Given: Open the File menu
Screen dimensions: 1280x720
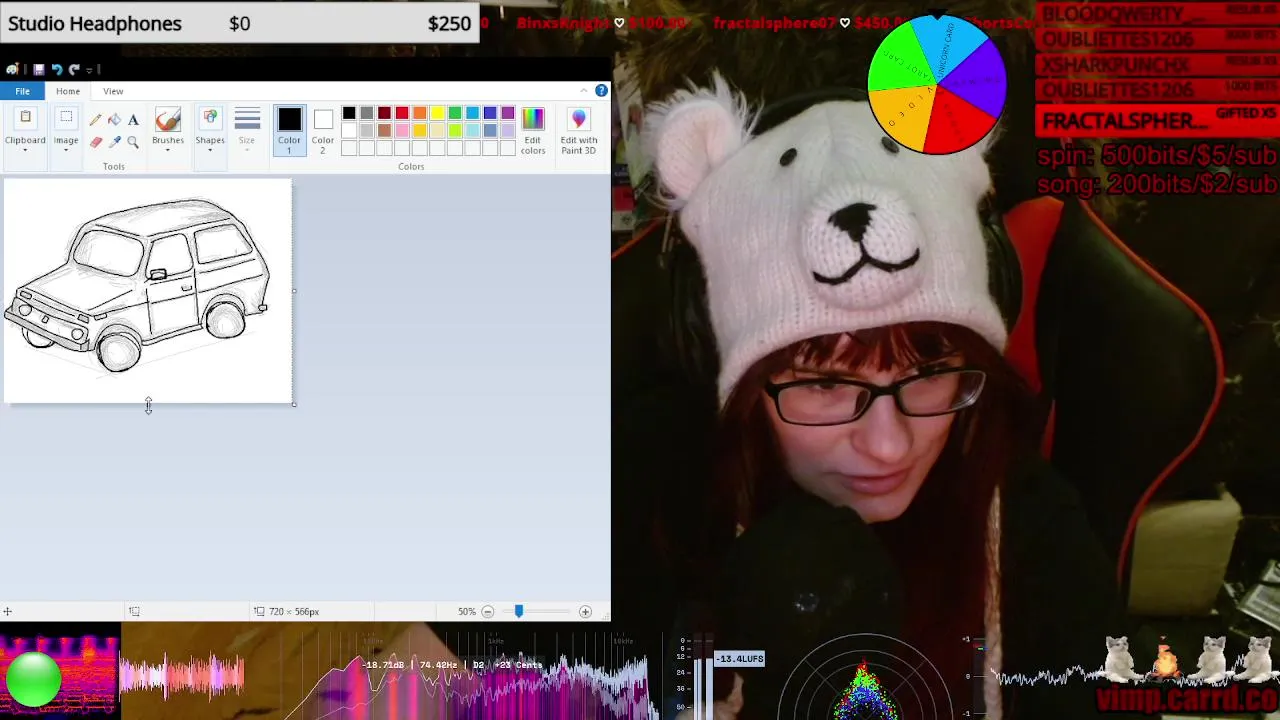Looking at the screenshot, I should [x=22, y=91].
